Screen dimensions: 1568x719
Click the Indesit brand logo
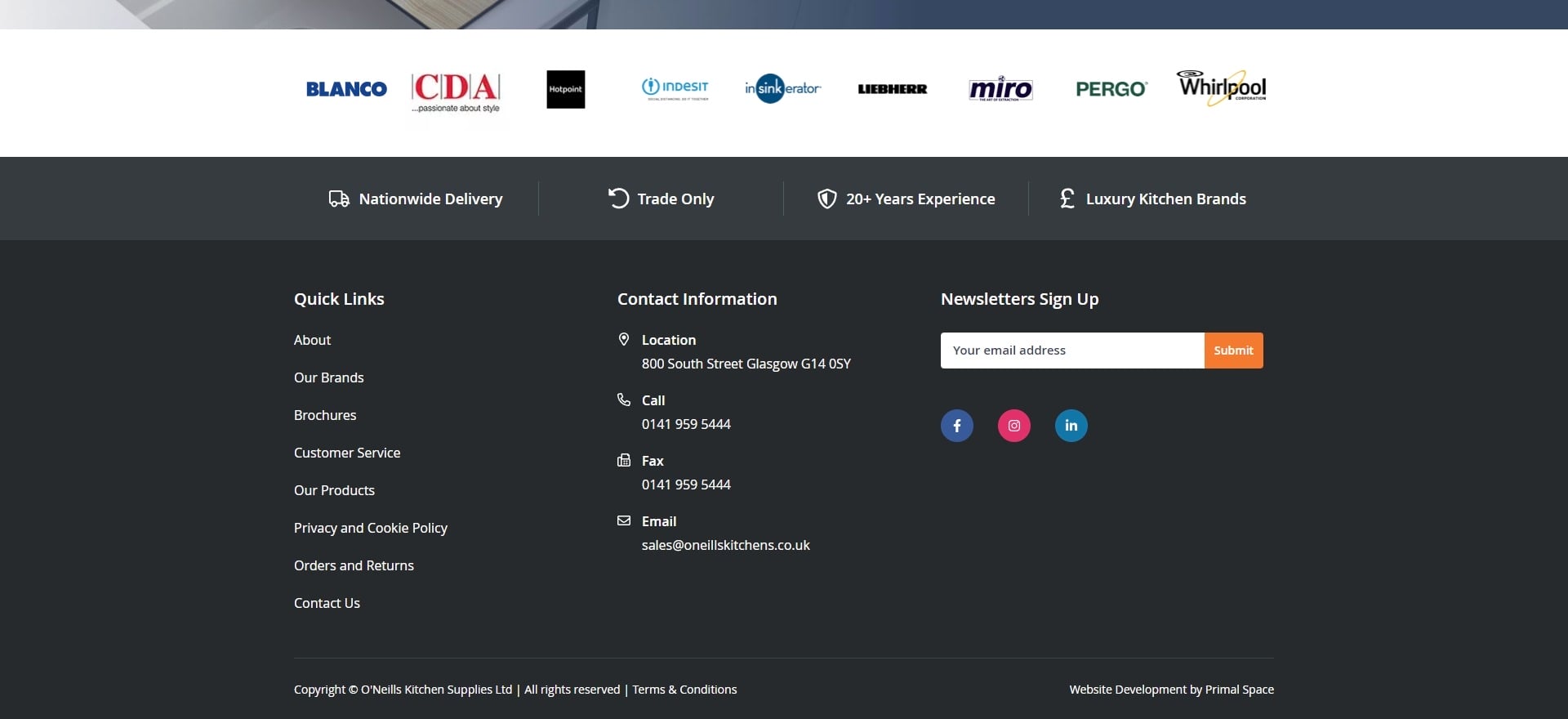point(675,88)
